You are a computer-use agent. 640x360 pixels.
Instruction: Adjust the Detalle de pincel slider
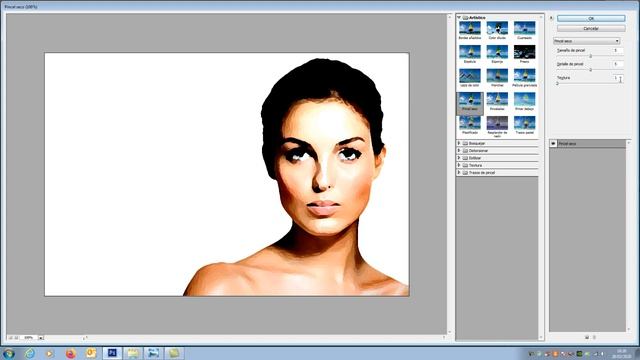point(590,70)
